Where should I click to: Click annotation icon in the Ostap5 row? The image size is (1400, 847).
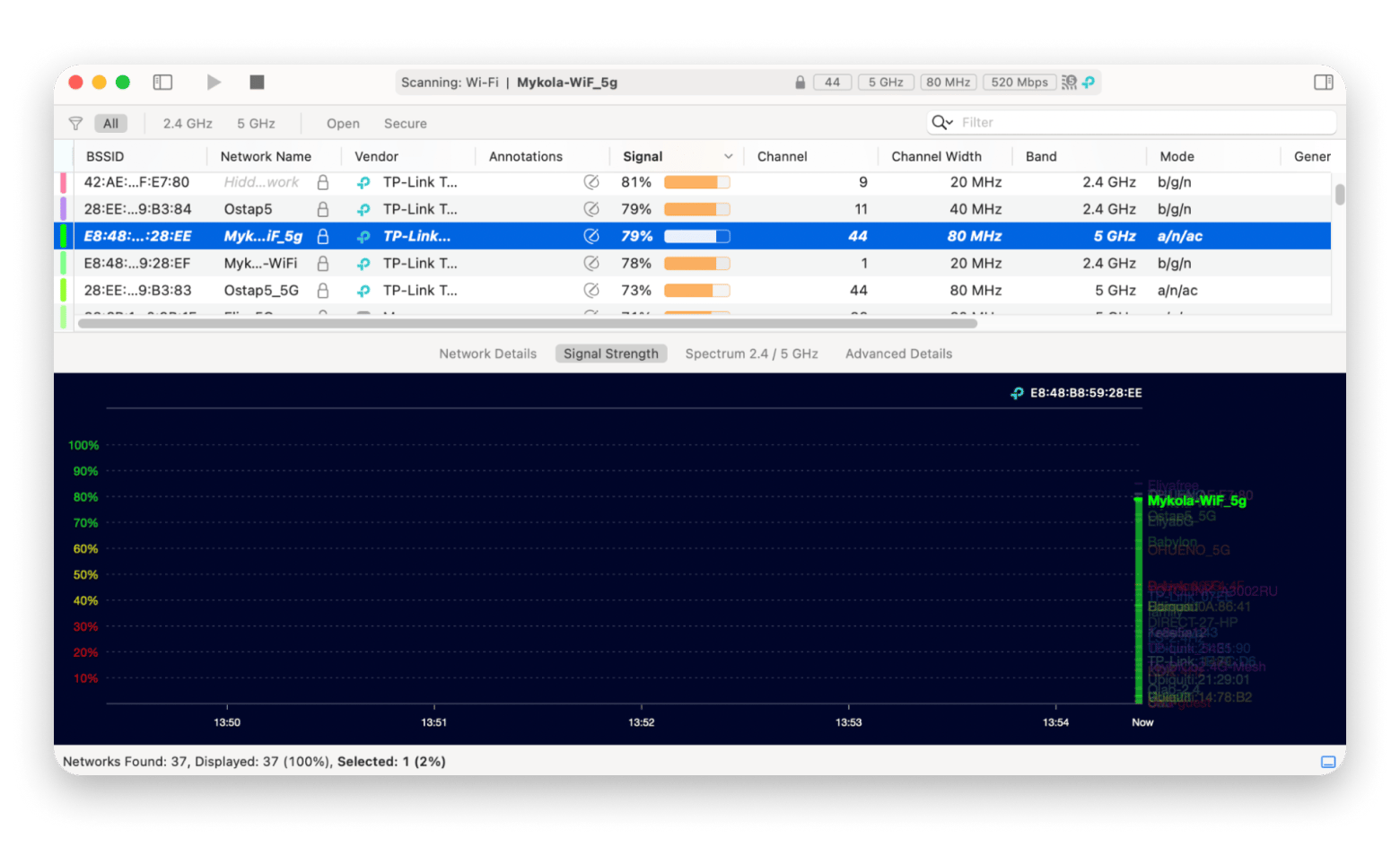(591, 209)
